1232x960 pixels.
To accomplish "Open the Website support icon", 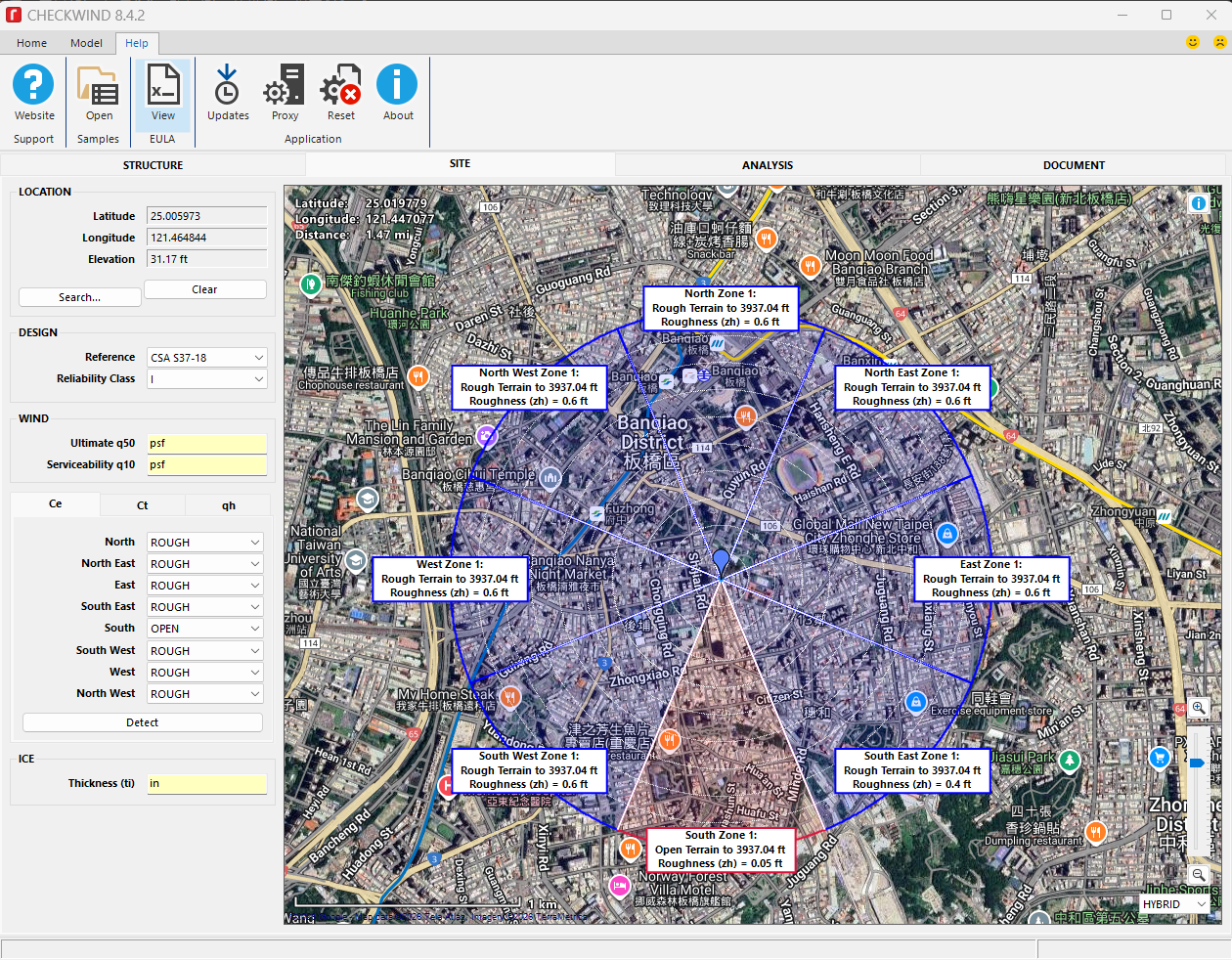I will (x=33, y=85).
